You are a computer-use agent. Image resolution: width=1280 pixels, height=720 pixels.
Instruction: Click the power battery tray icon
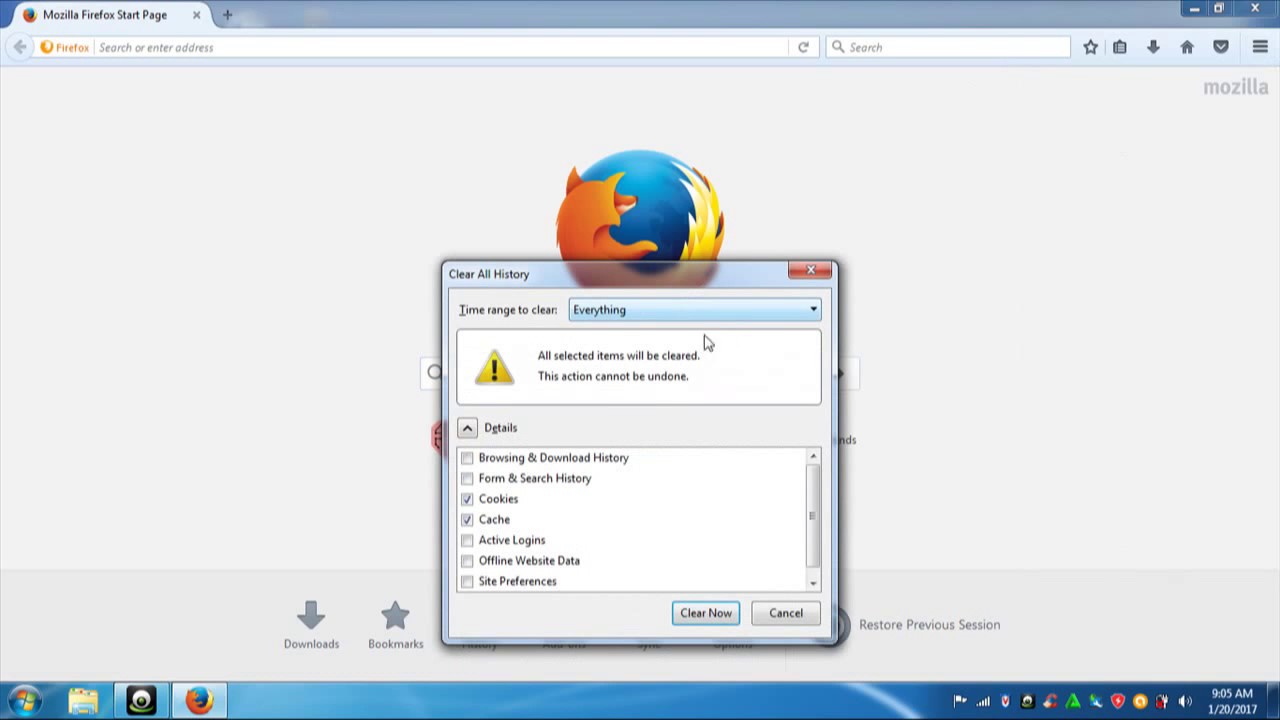[1163, 701]
